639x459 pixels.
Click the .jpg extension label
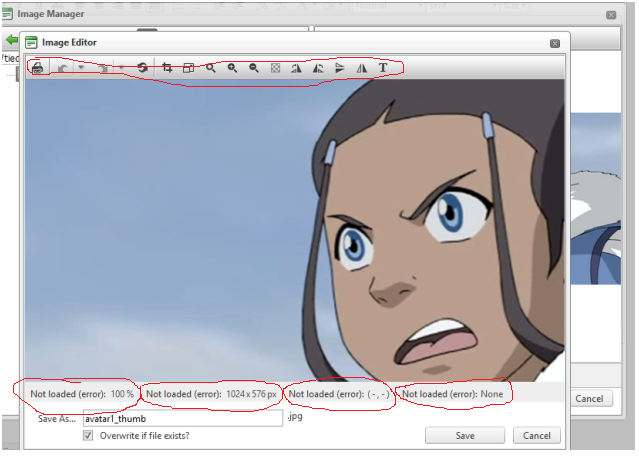(x=295, y=417)
